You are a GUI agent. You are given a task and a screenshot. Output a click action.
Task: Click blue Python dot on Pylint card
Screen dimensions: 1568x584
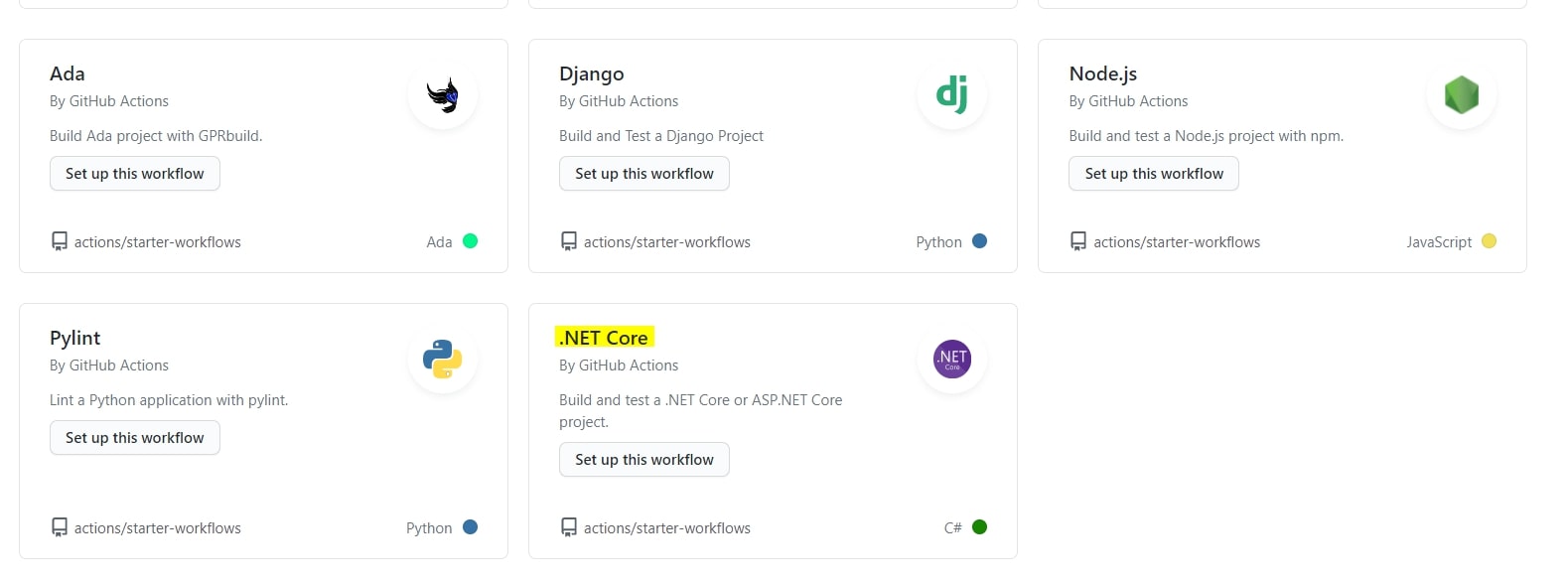pos(471,526)
